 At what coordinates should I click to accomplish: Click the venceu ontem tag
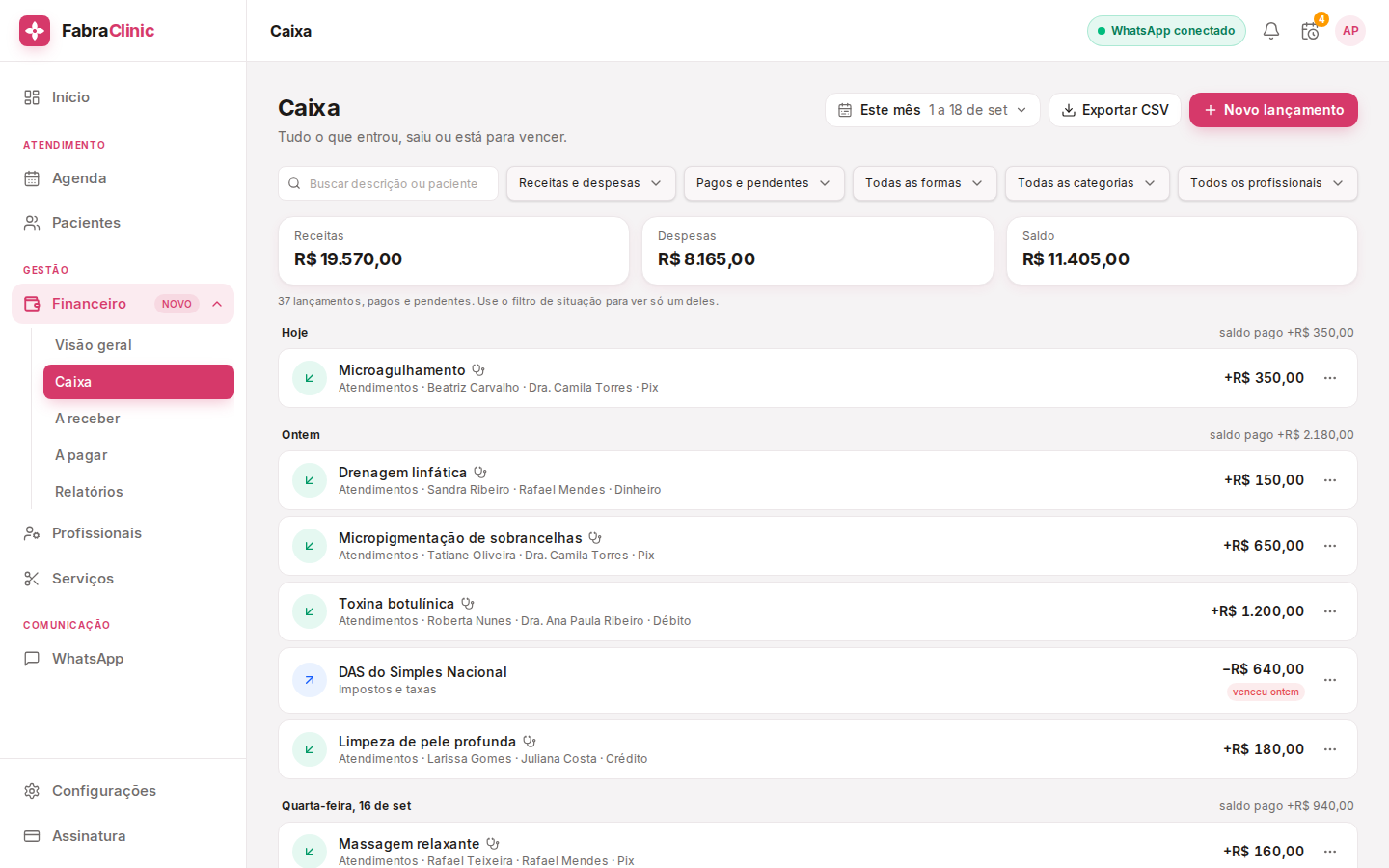click(x=1266, y=692)
